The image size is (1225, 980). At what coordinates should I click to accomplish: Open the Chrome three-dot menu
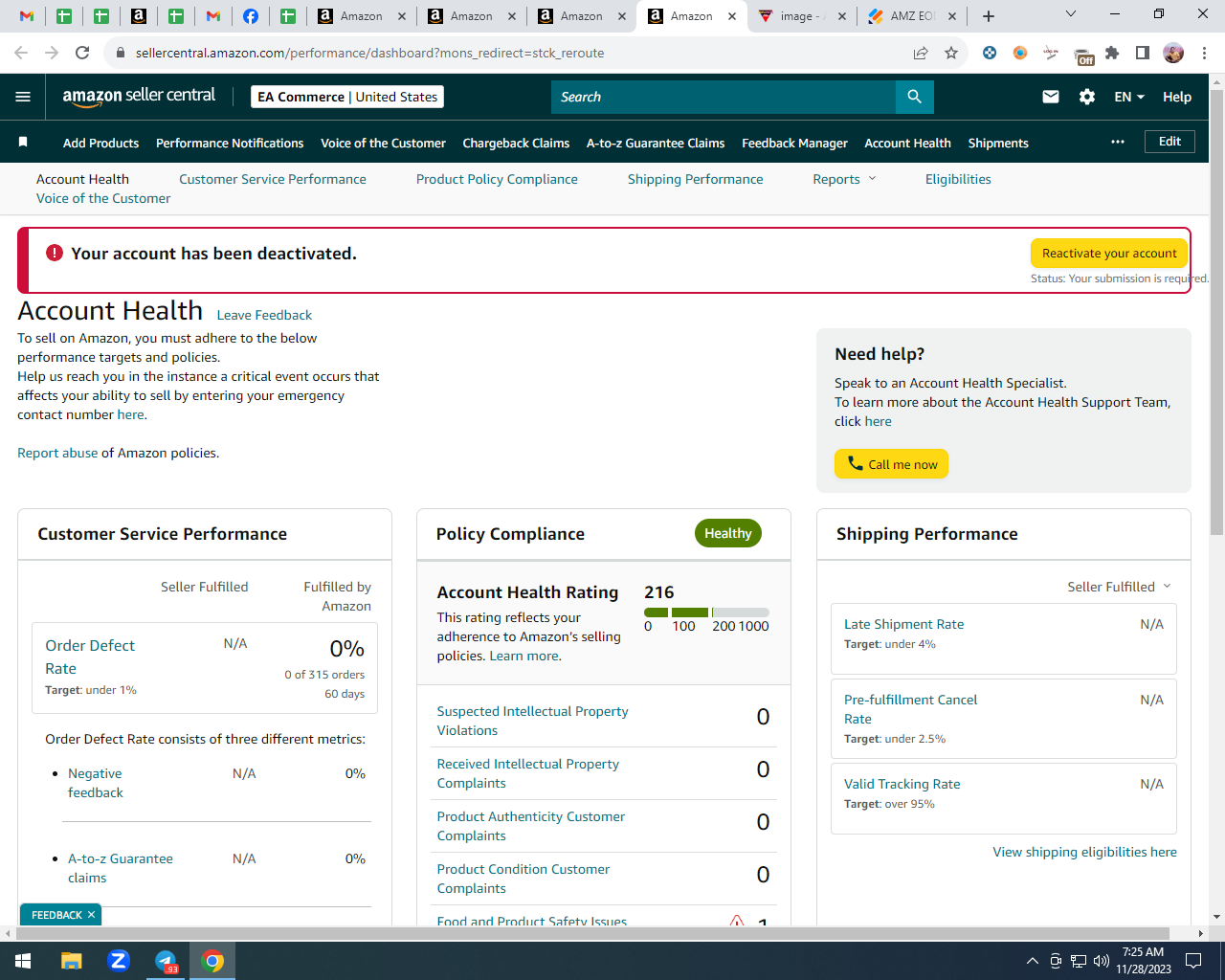(1204, 53)
